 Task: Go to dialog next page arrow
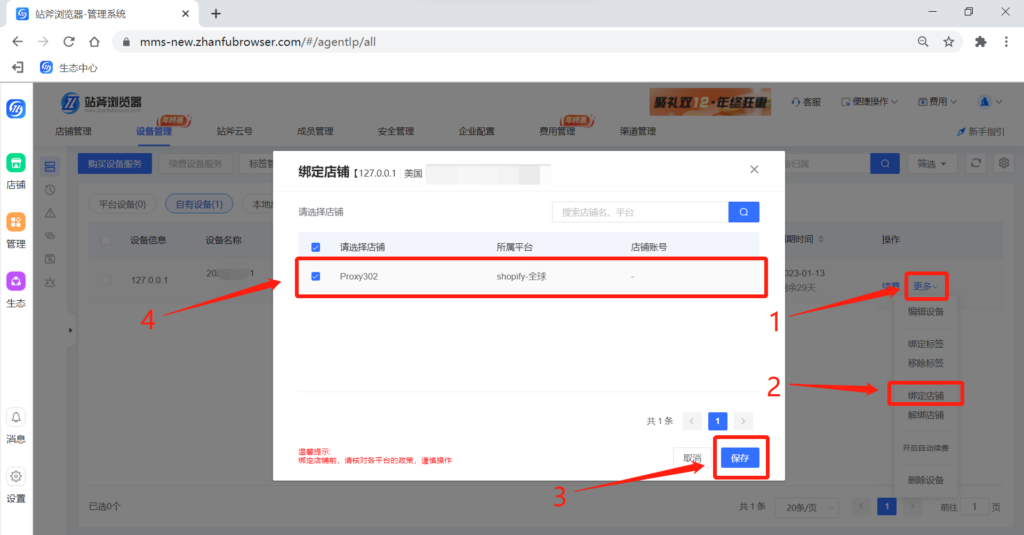pyautogui.click(x=743, y=421)
